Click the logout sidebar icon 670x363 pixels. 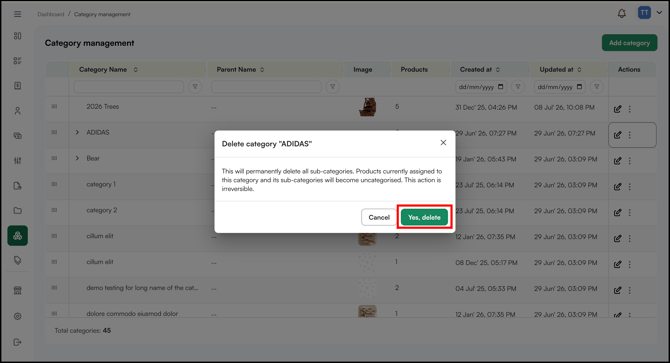[18, 342]
